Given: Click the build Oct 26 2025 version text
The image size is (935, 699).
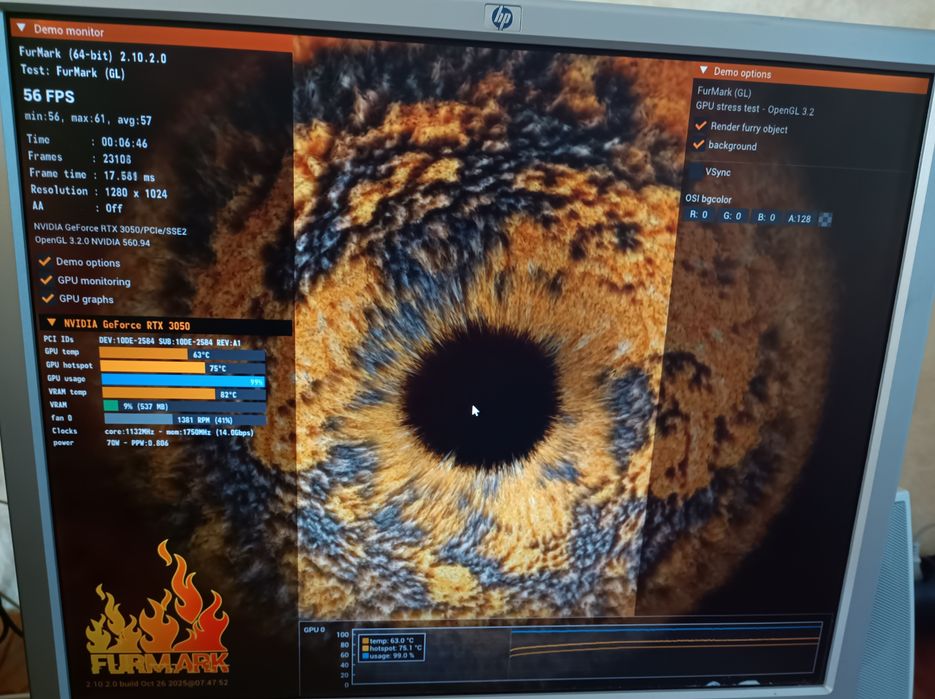Looking at the screenshot, I should pyautogui.click(x=157, y=683).
